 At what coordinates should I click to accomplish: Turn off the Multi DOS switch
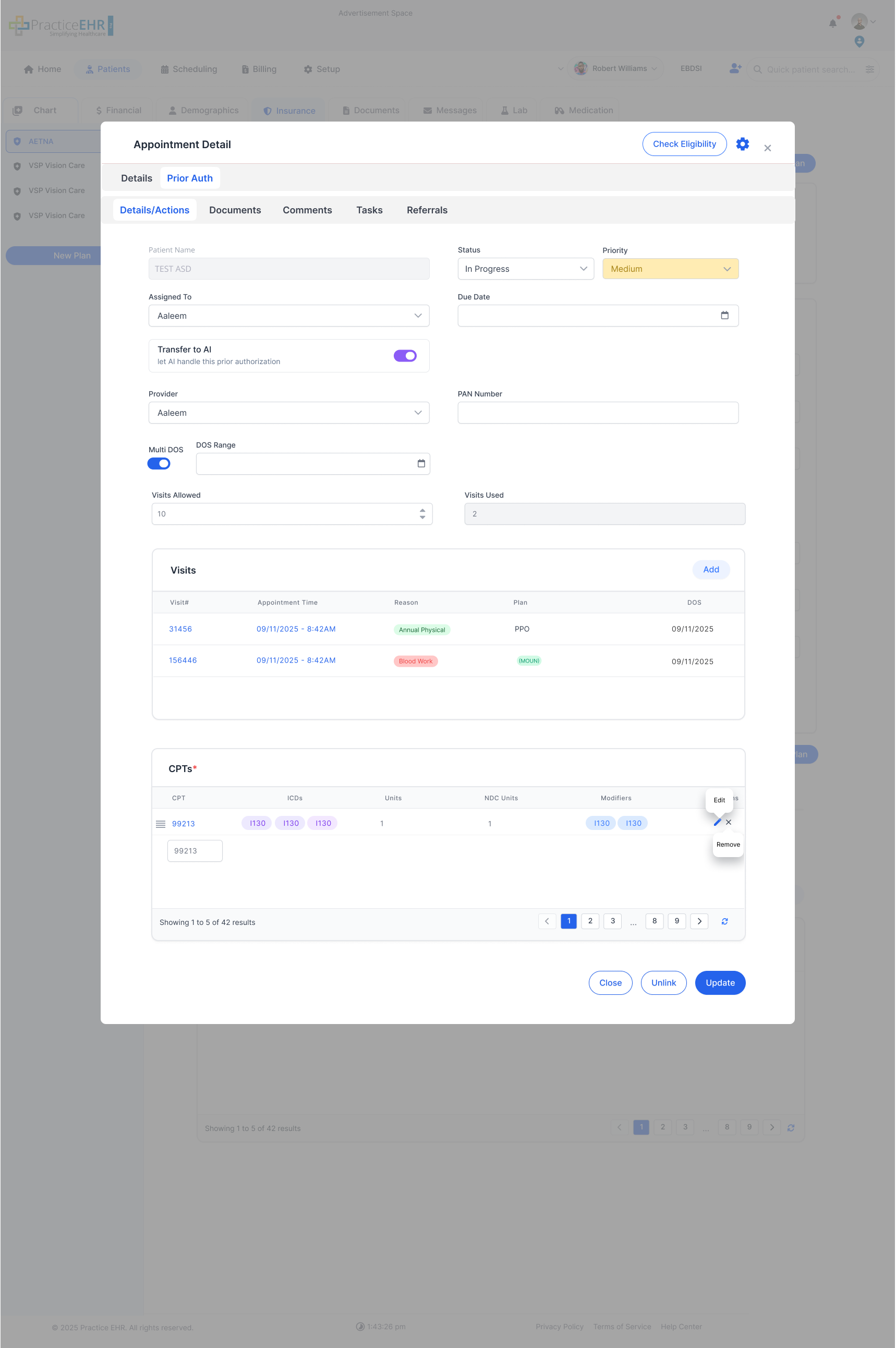159,463
